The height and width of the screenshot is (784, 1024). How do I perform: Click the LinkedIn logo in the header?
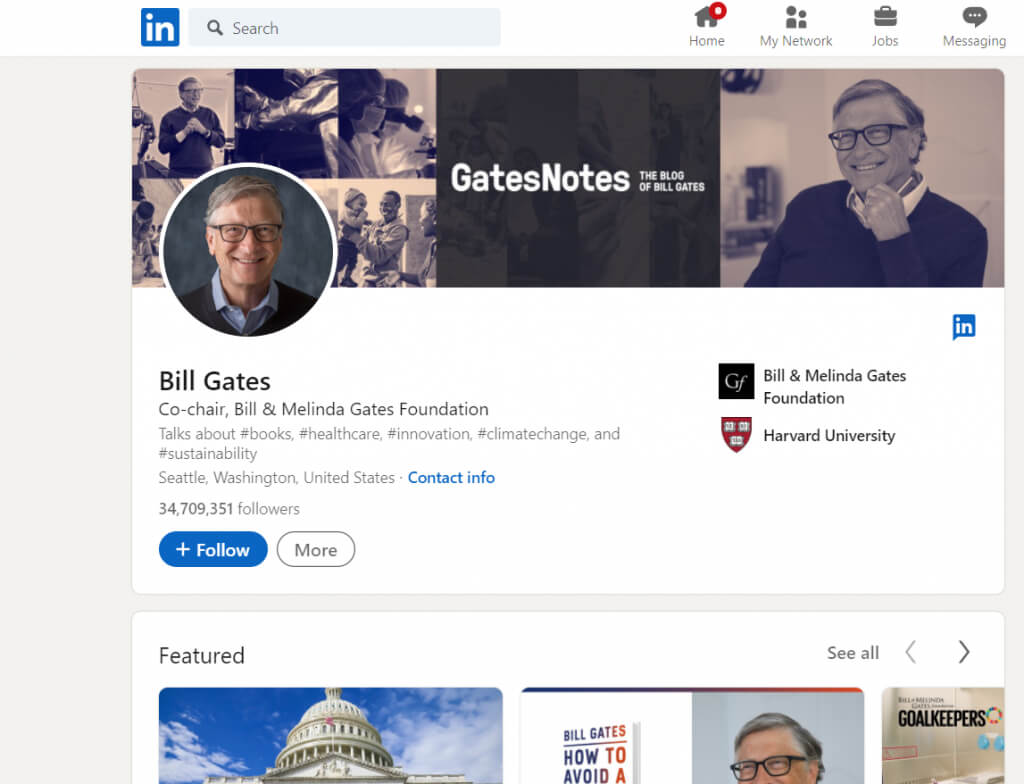pyautogui.click(x=160, y=27)
